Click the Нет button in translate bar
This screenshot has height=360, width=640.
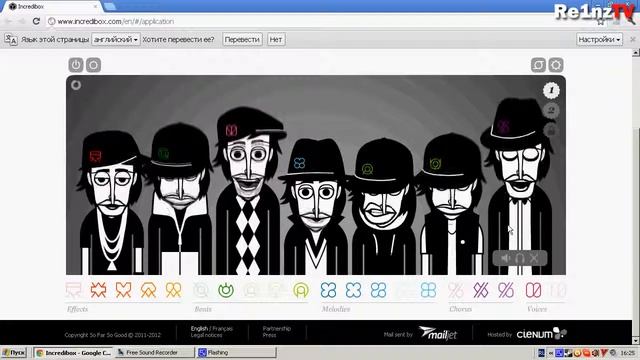point(276,40)
